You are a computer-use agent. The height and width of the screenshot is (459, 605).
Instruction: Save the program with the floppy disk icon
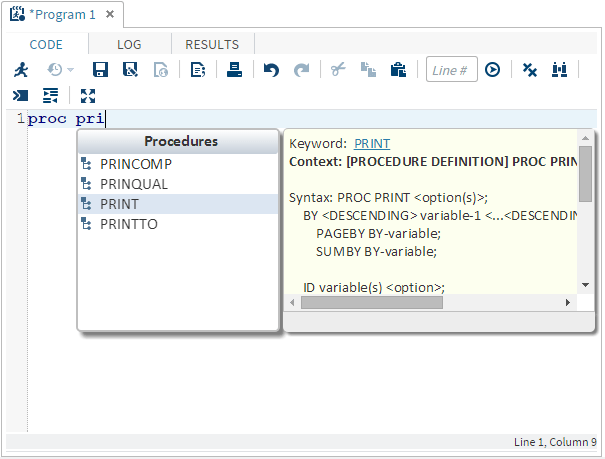(x=100, y=70)
